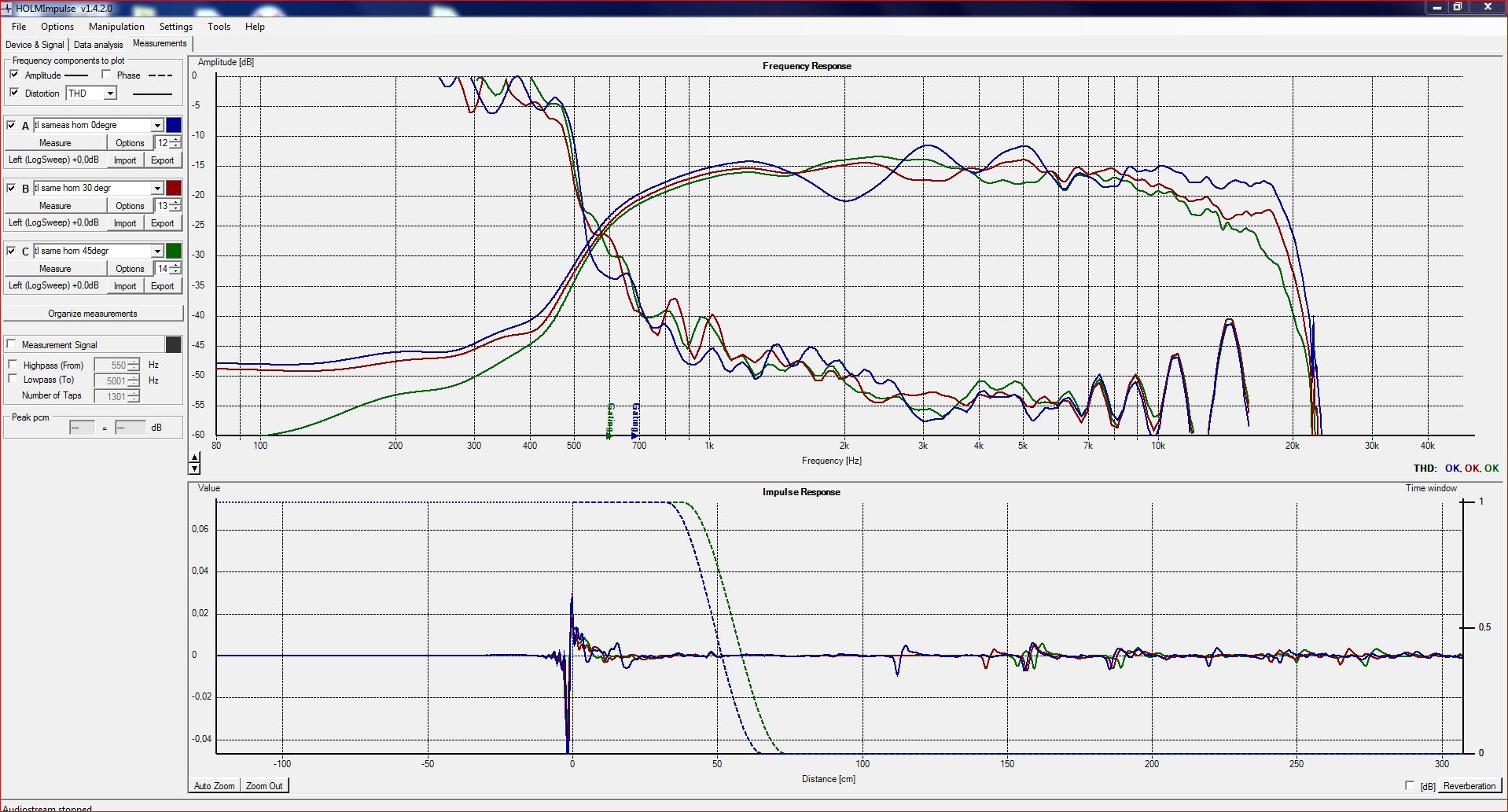Export measurement B data

coord(163,223)
